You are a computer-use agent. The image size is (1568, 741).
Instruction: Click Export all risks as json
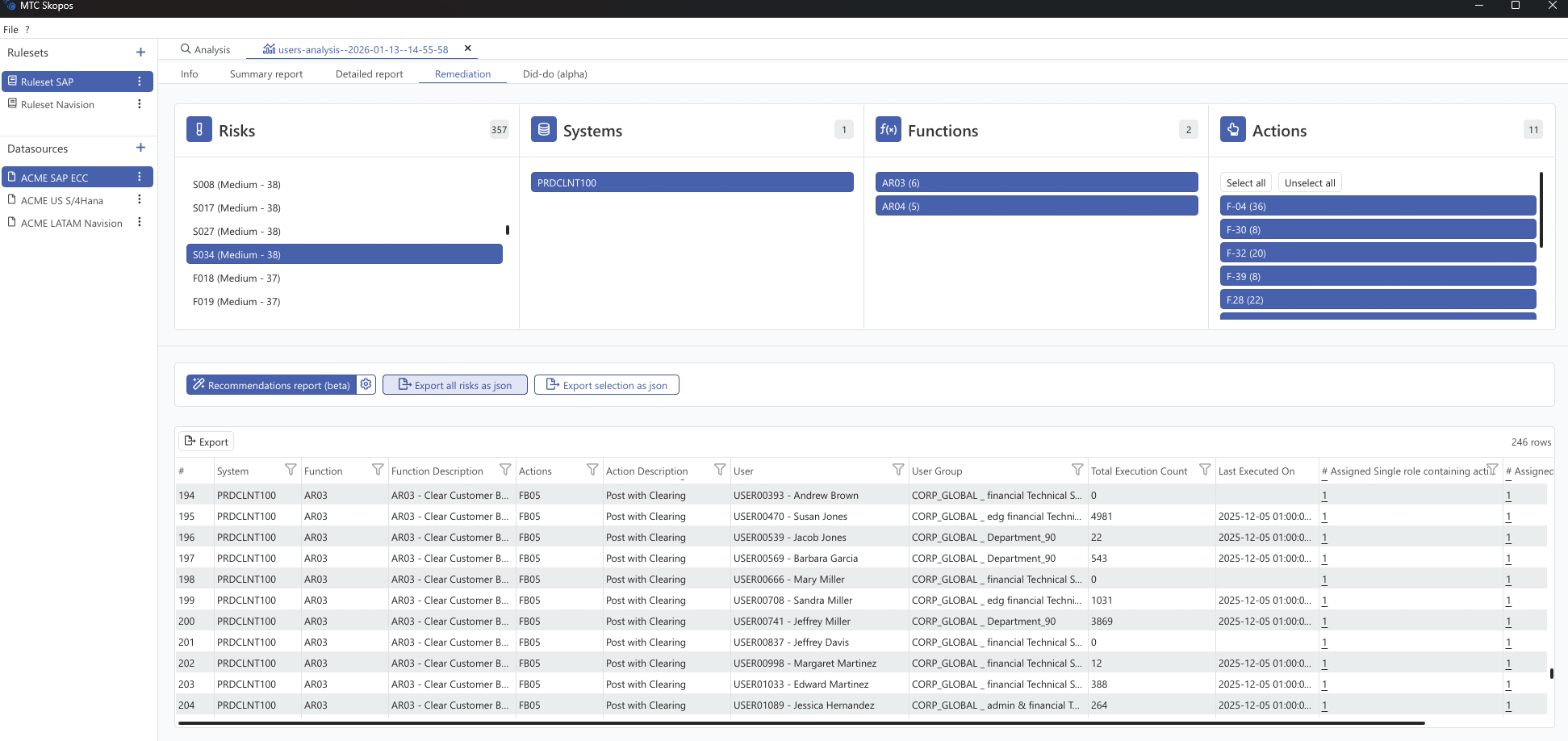[454, 384]
